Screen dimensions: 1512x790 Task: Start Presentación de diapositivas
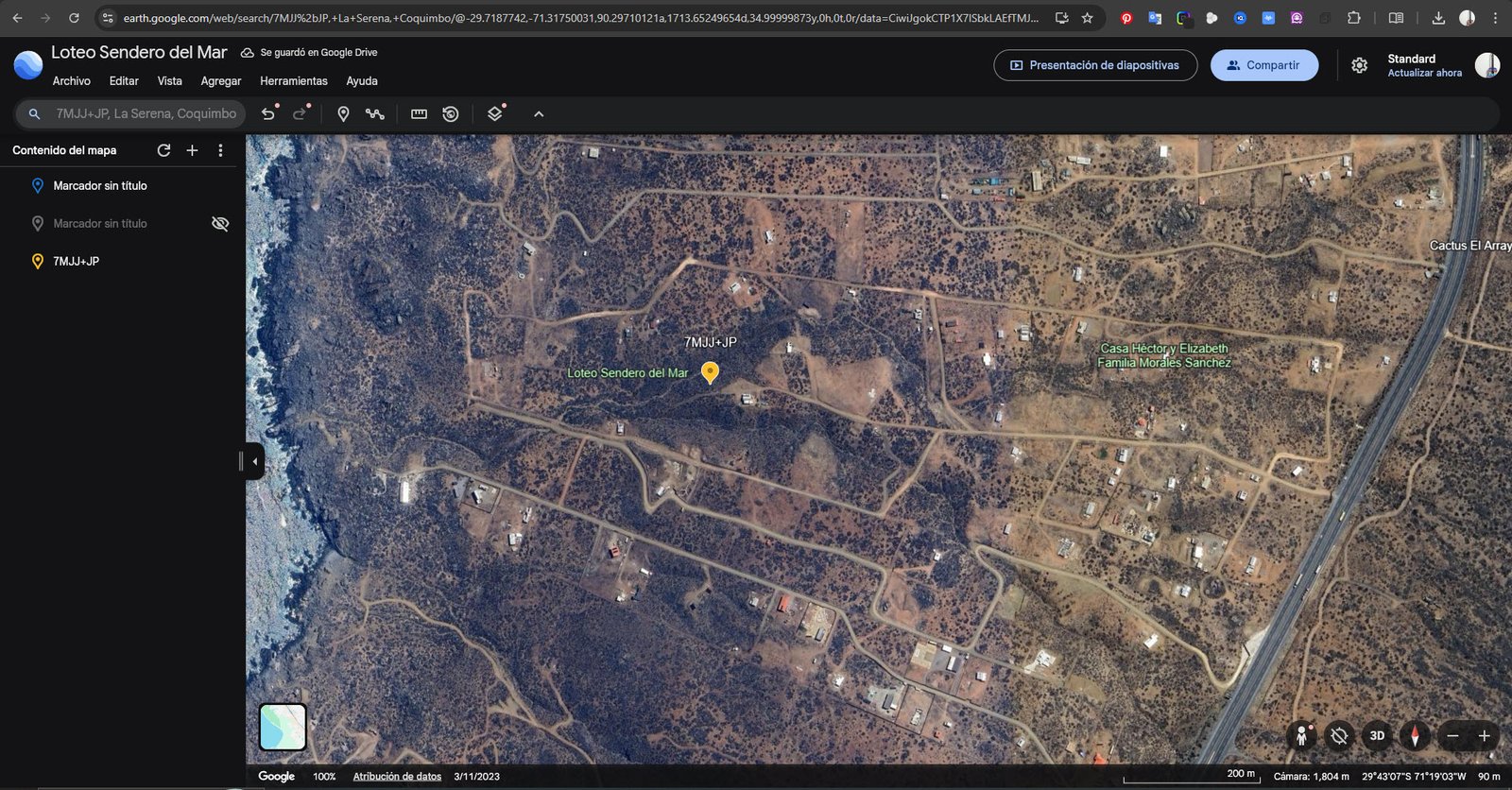1094,65
